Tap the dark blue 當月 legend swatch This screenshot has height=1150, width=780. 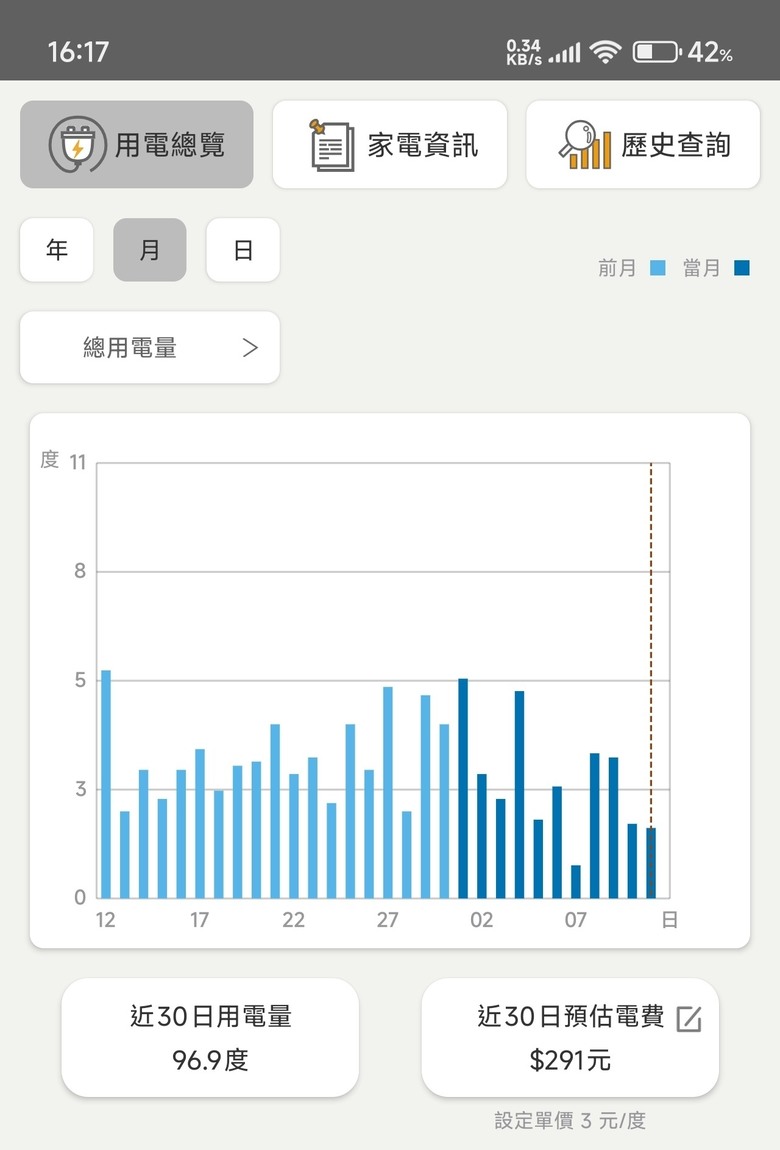coord(742,268)
